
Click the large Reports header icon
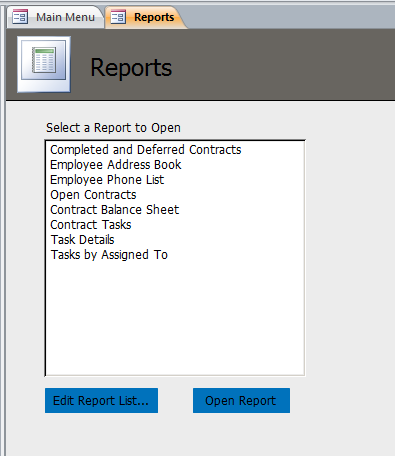[44, 64]
